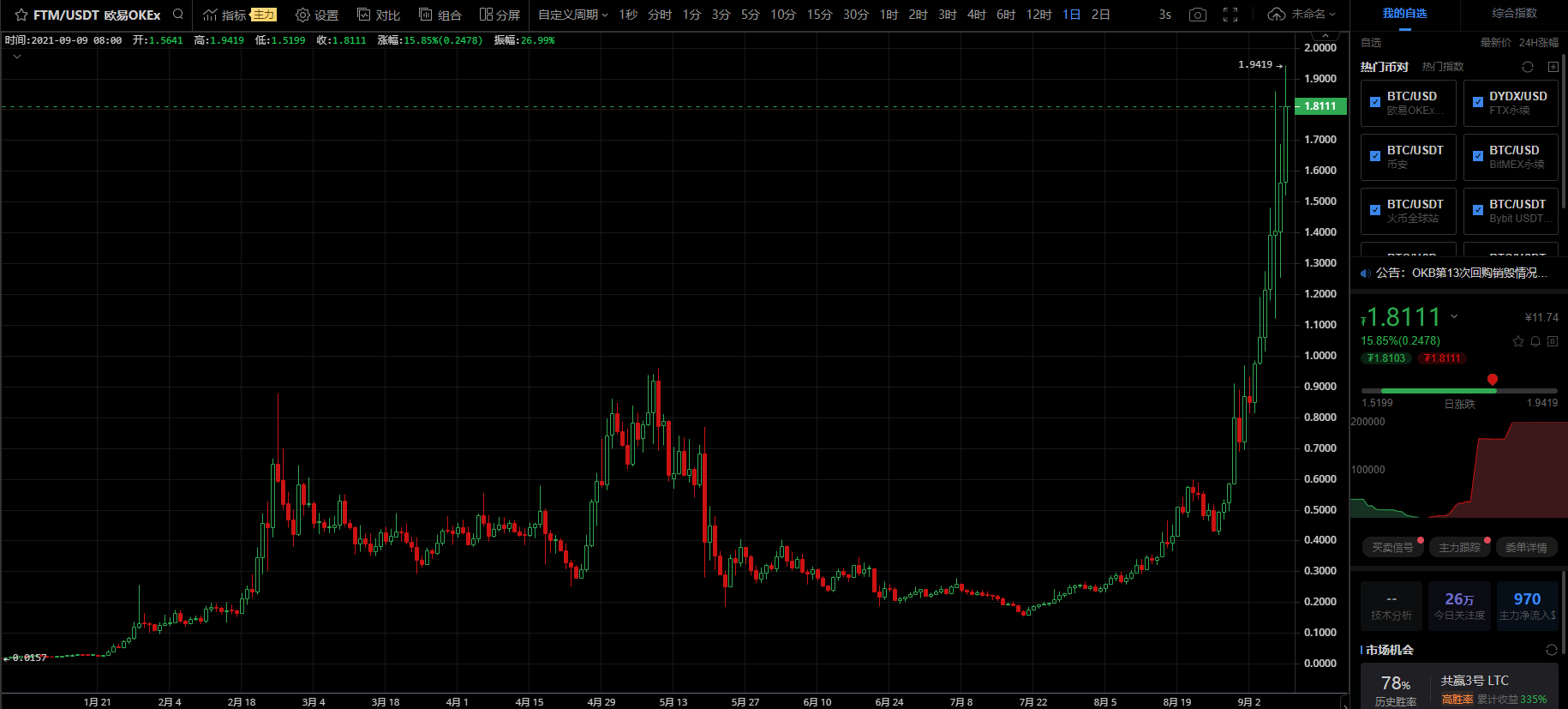This screenshot has width=1568, height=709.
Task: Open the 指标 indicators chart icon
Action: coord(210,15)
